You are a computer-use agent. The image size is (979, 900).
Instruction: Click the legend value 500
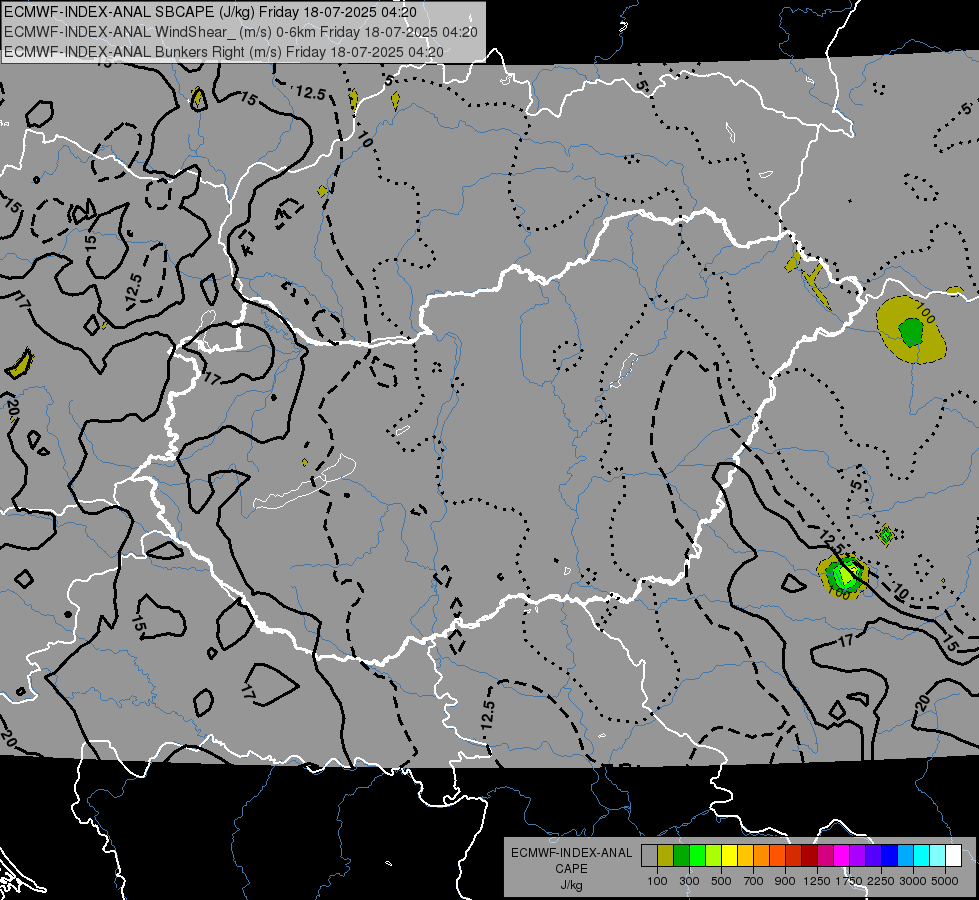coord(721,881)
